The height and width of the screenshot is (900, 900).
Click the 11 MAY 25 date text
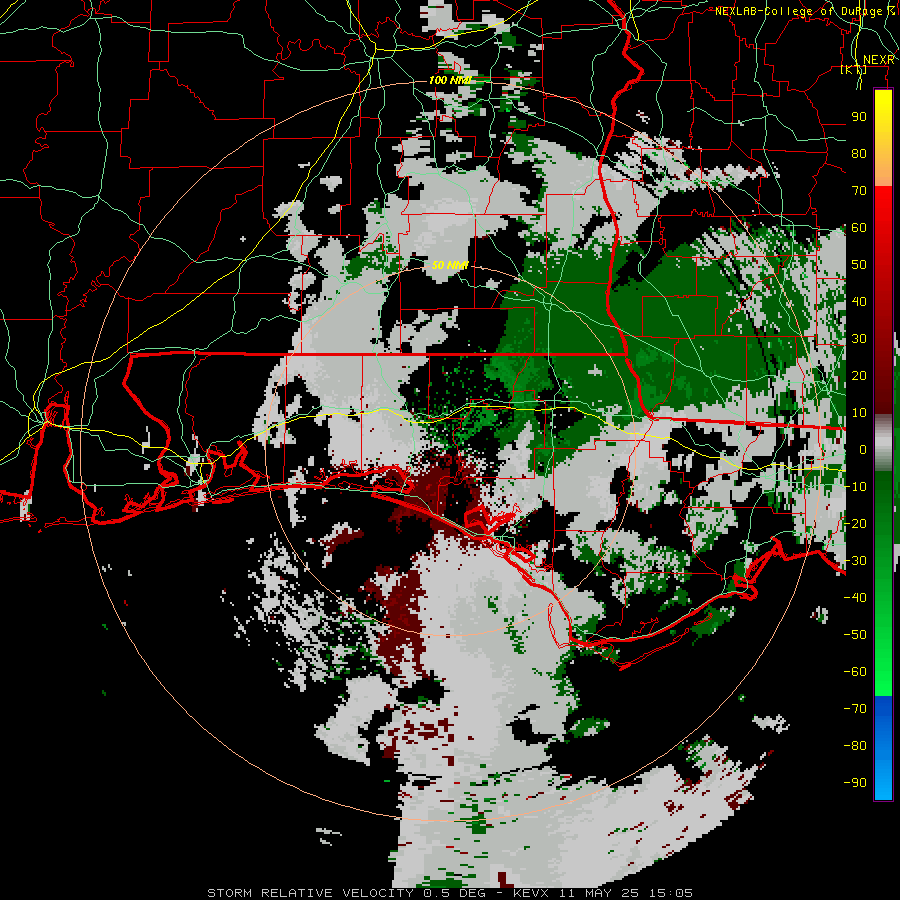pos(599,893)
